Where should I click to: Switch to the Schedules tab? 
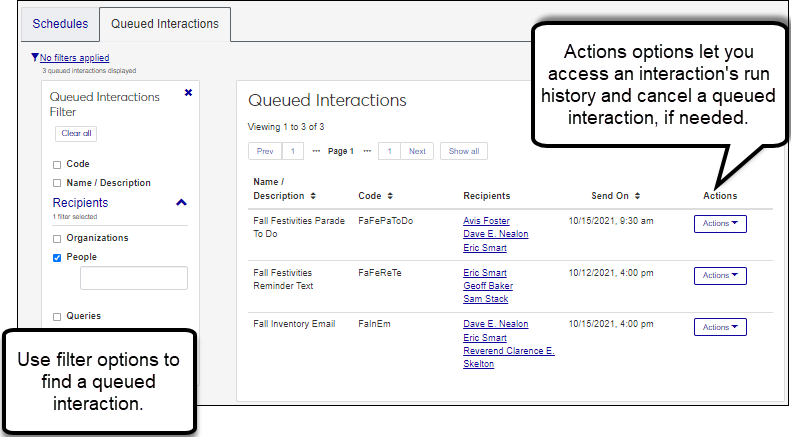tap(60, 23)
